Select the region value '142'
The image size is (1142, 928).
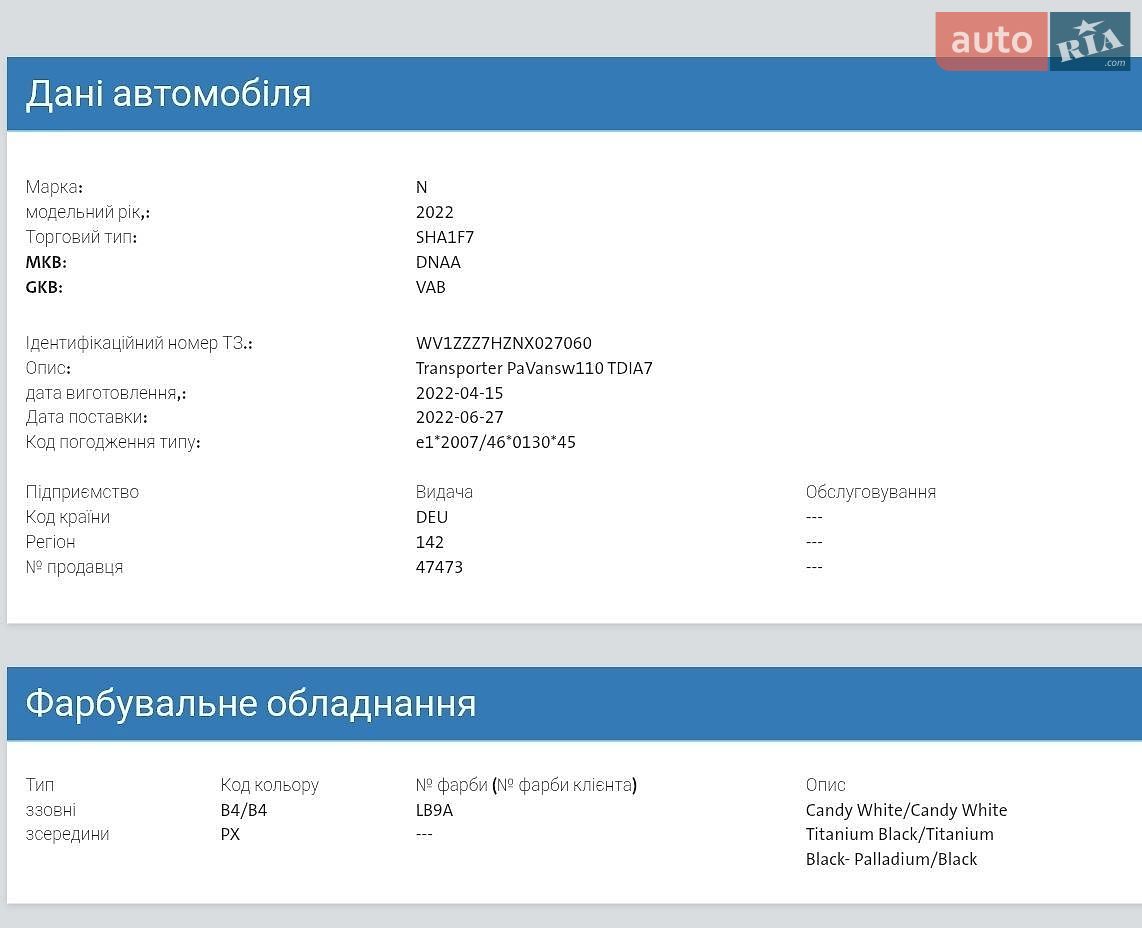430,542
